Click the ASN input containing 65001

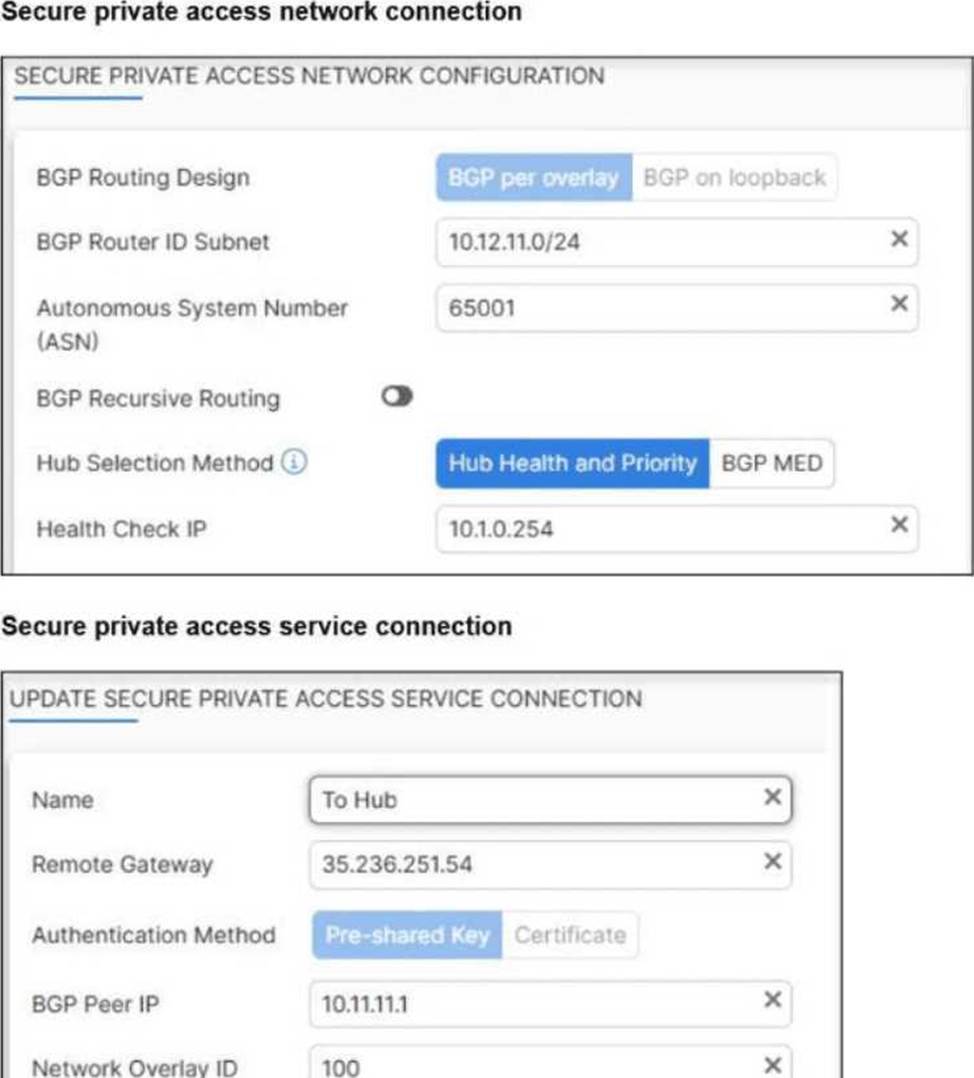pyautogui.click(x=650, y=308)
